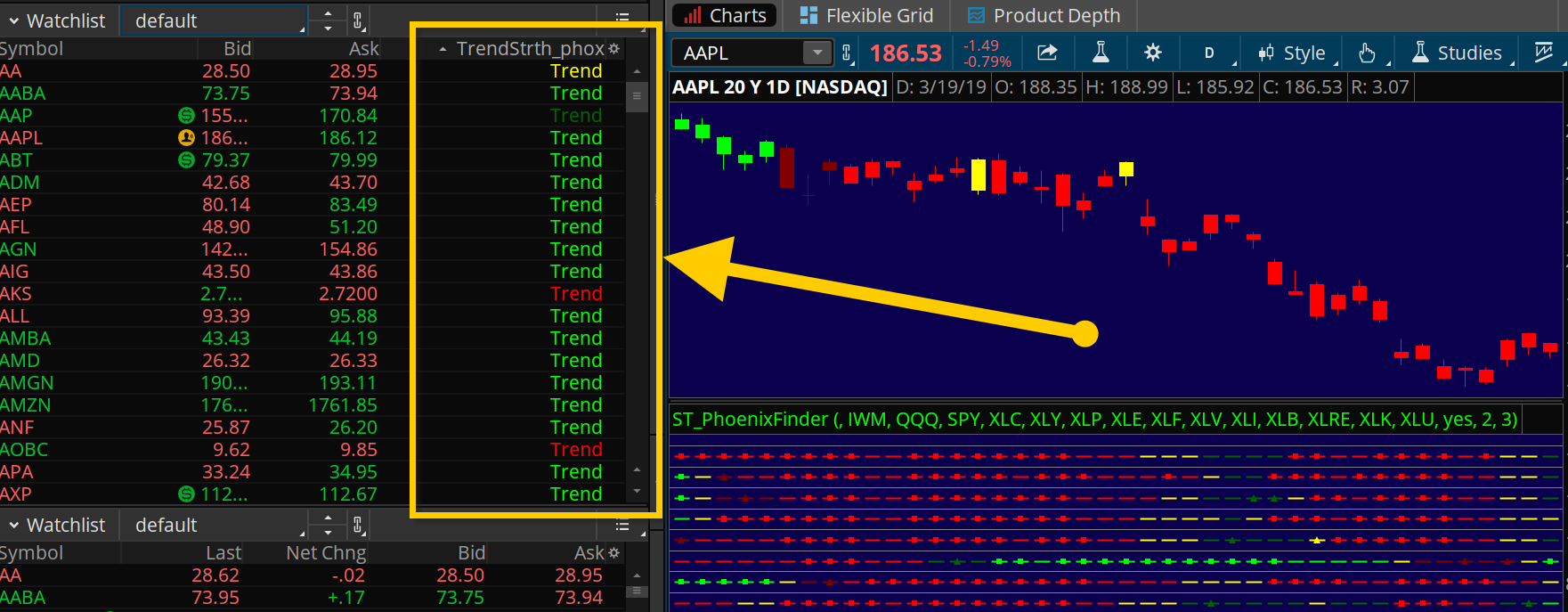Open the list menu icon above TrendStrth_phox column
The width and height of the screenshot is (1568, 612).
pos(622,17)
